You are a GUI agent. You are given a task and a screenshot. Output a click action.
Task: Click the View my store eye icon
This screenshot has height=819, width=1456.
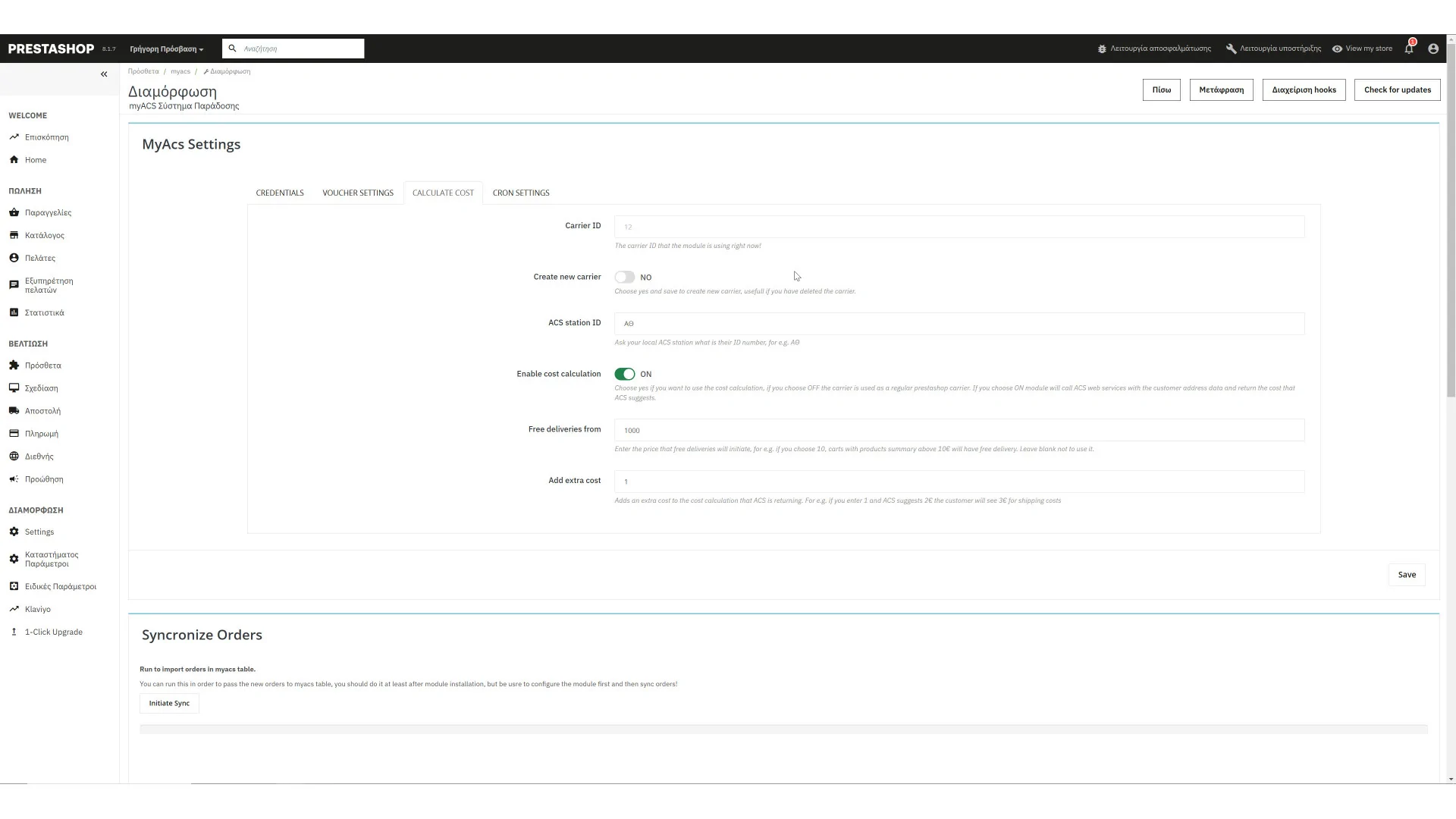coord(1337,49)
